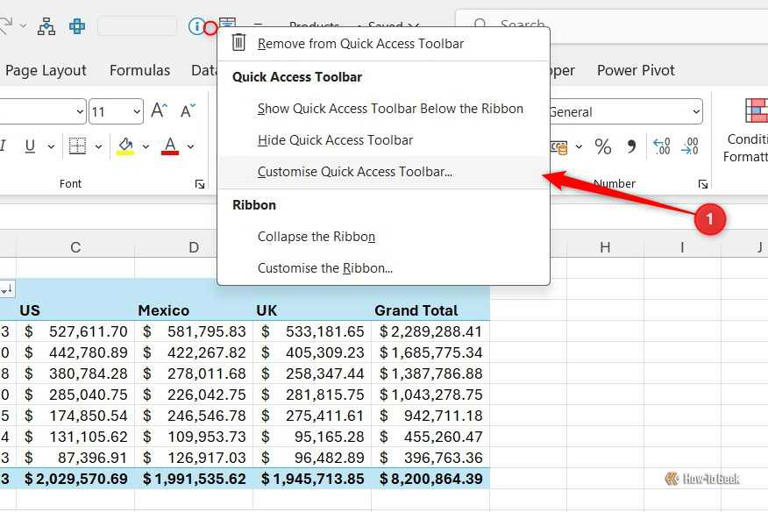Click inside the Search box
Viewport: 768px width, 512px height.
(x=612, y=24)
